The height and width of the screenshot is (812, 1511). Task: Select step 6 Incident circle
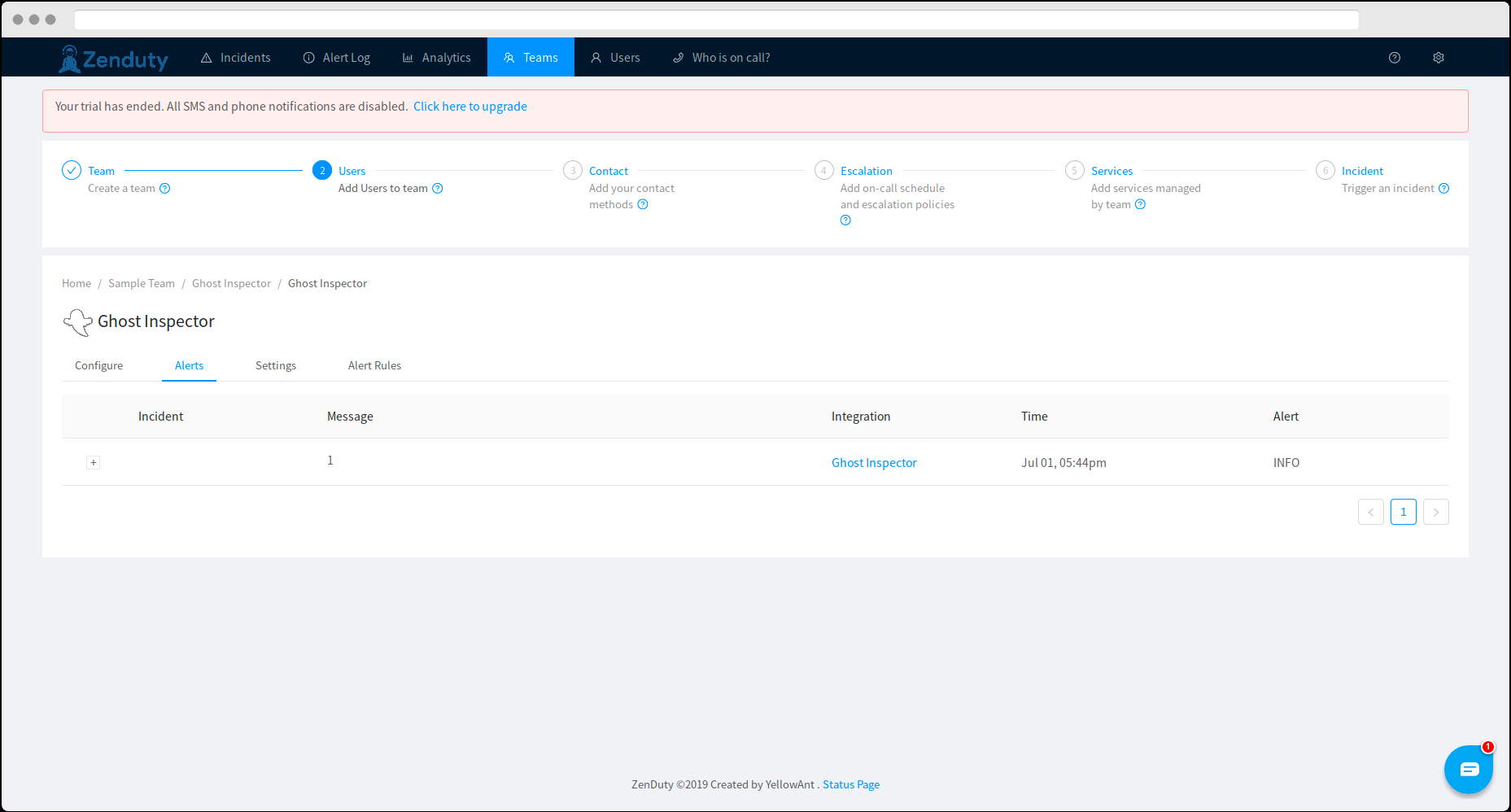[x=1325, y=170]
